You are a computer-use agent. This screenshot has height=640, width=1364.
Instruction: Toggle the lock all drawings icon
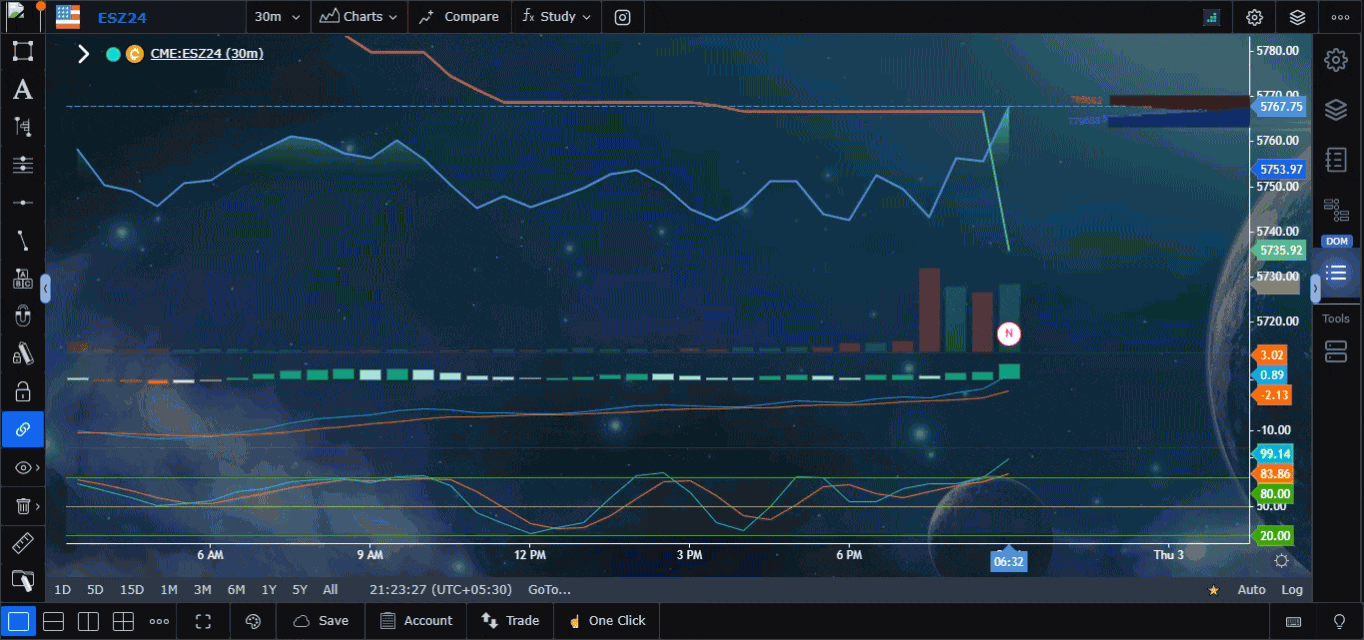(22, 392)
